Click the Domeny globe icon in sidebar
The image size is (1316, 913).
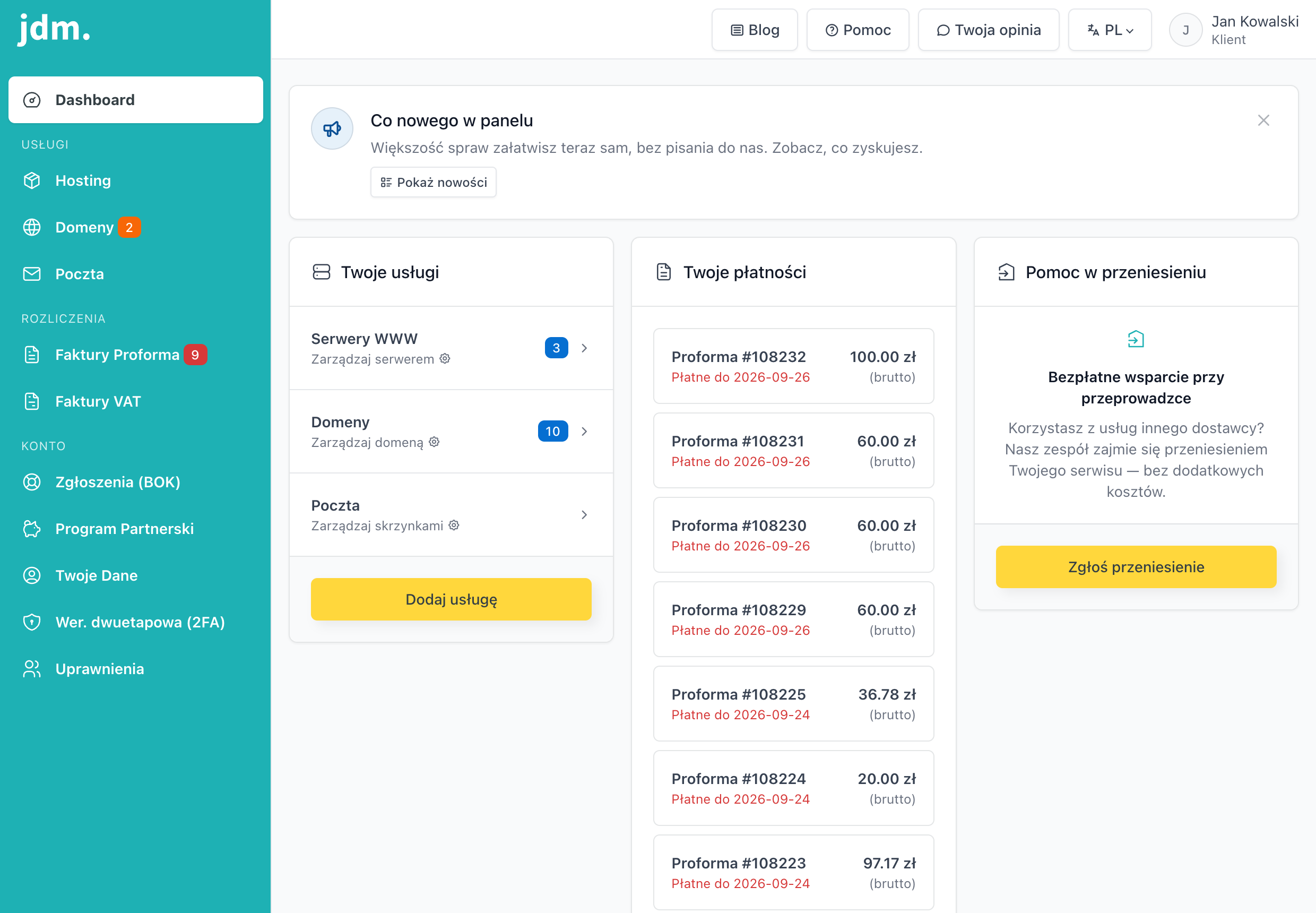coord(32,228)
